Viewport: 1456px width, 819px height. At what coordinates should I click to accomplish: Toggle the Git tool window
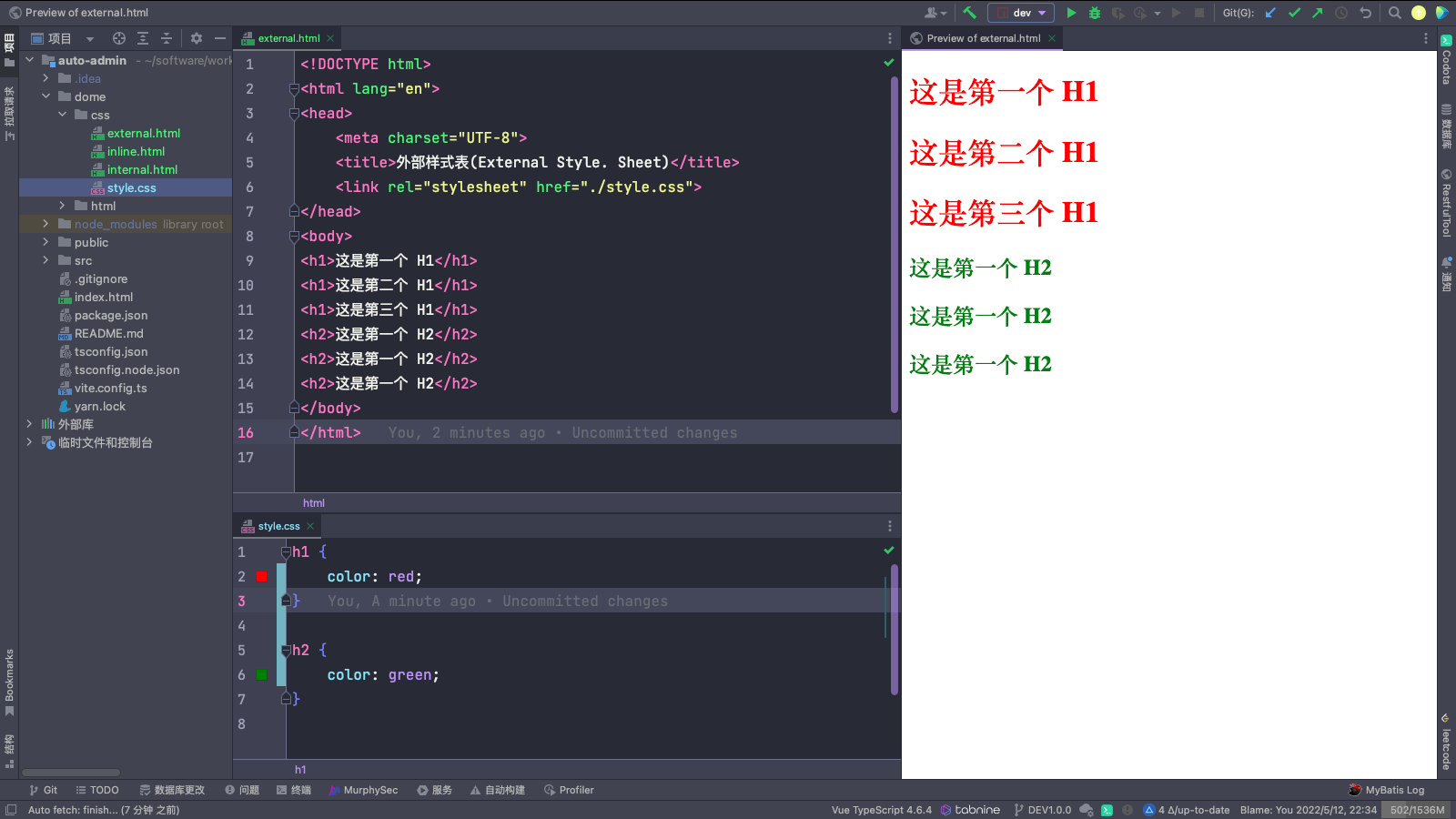tap(43, 790)
